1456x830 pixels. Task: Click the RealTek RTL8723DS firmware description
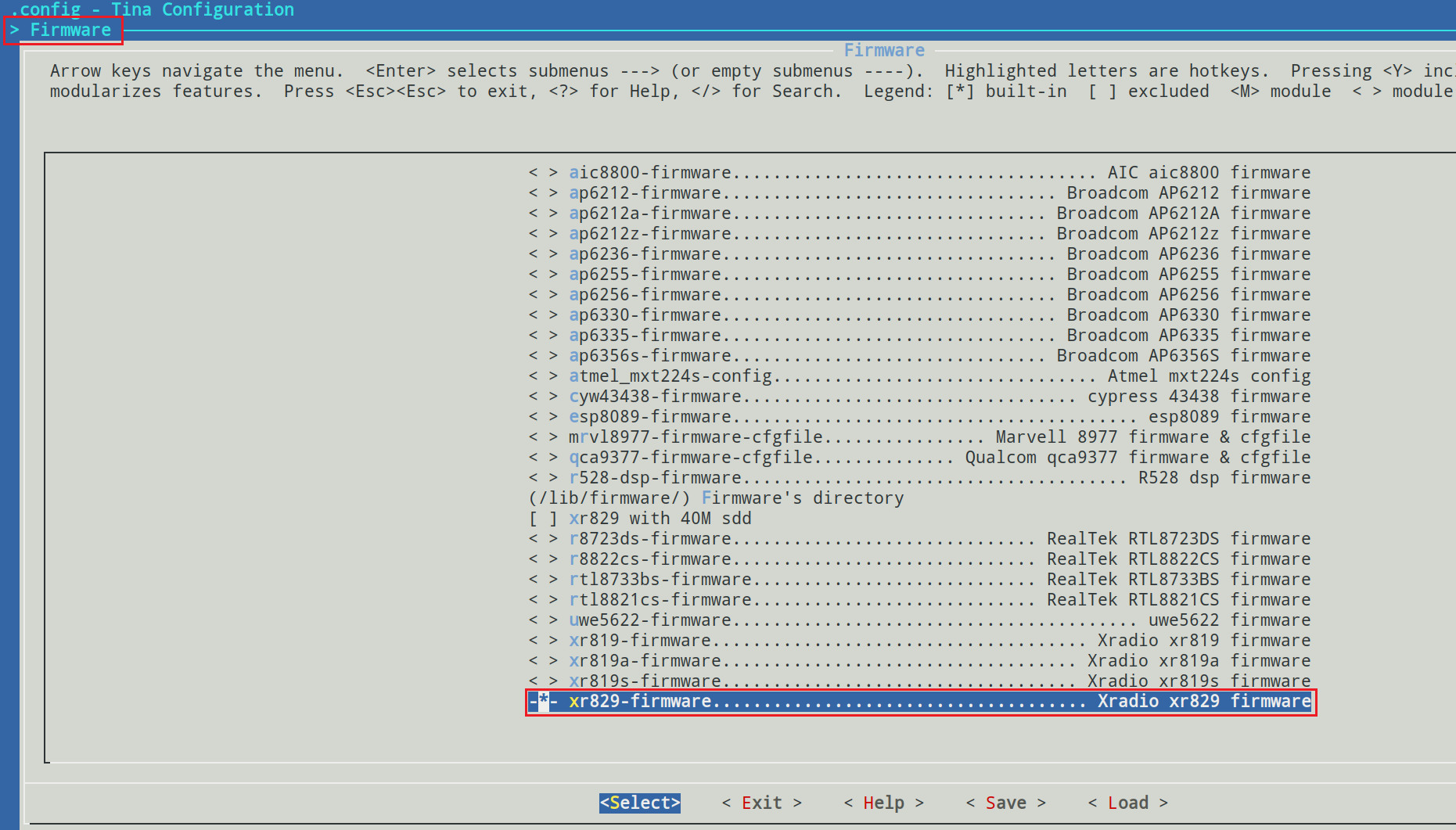(1179, 539)
